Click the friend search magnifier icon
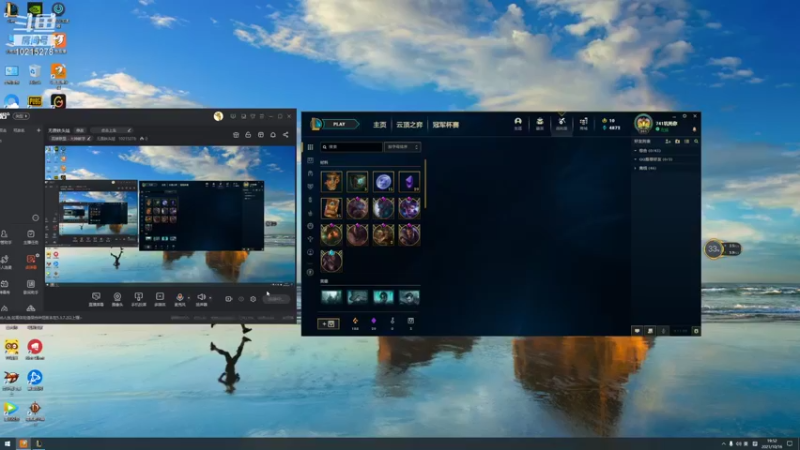This screenshot has height=450, width=800. click(696, 141)
